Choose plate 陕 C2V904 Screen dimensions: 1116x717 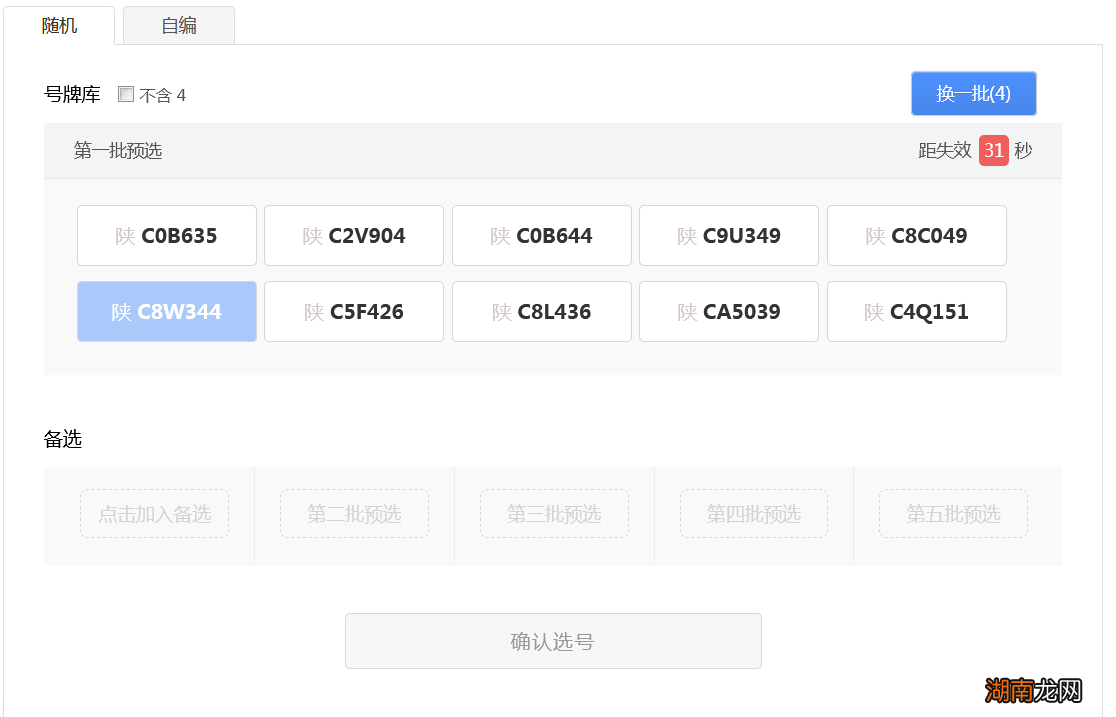[x=354, y=236]
